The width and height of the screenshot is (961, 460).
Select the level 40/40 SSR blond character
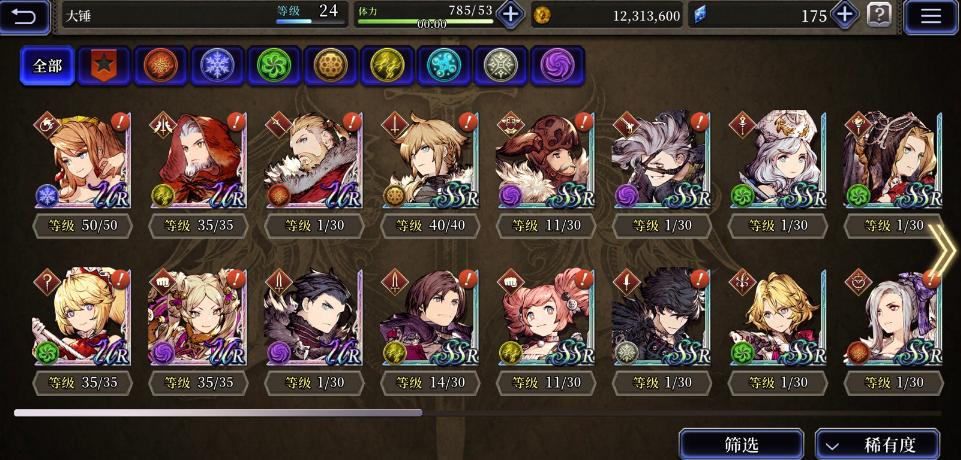point(430,175)
